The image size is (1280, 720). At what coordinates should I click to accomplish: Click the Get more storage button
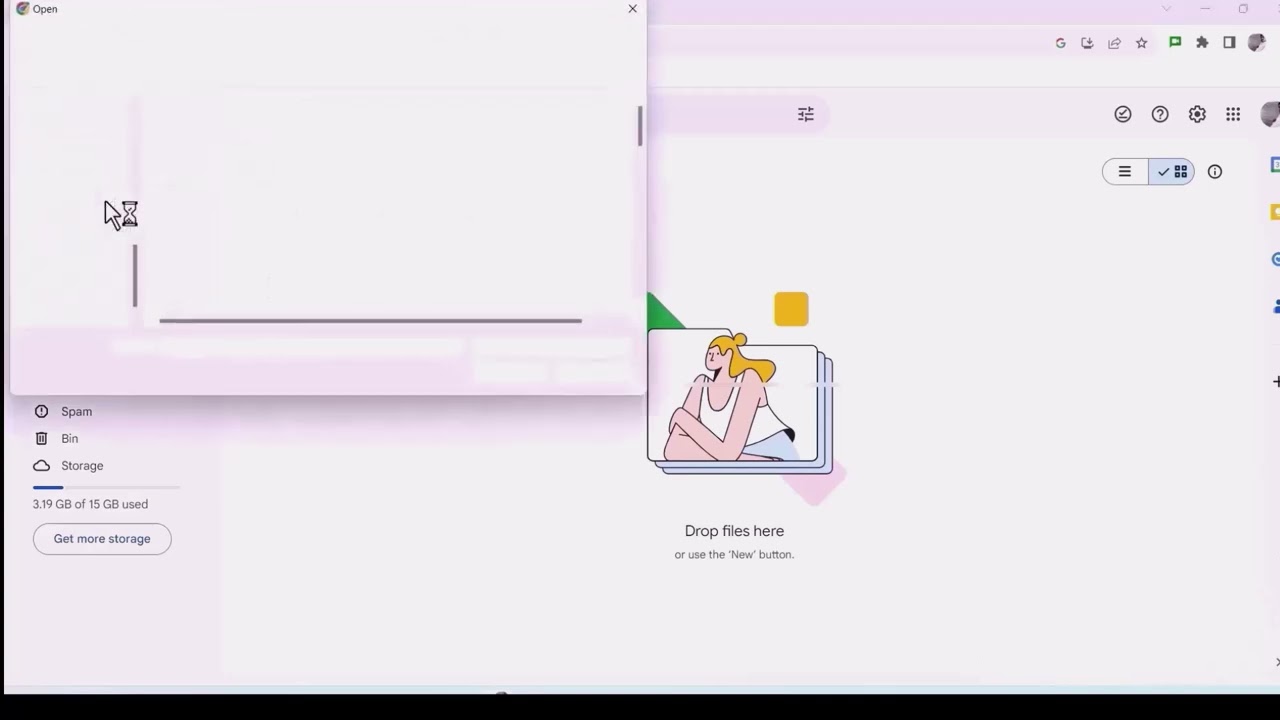point(102,539)
